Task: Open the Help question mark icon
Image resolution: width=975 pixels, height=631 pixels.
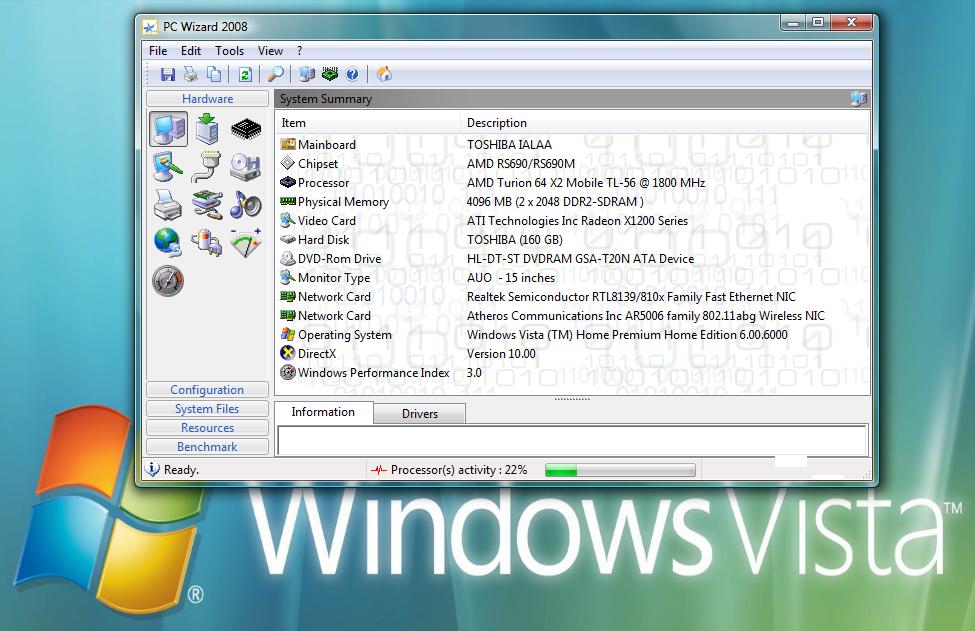Action: (352, 74)
